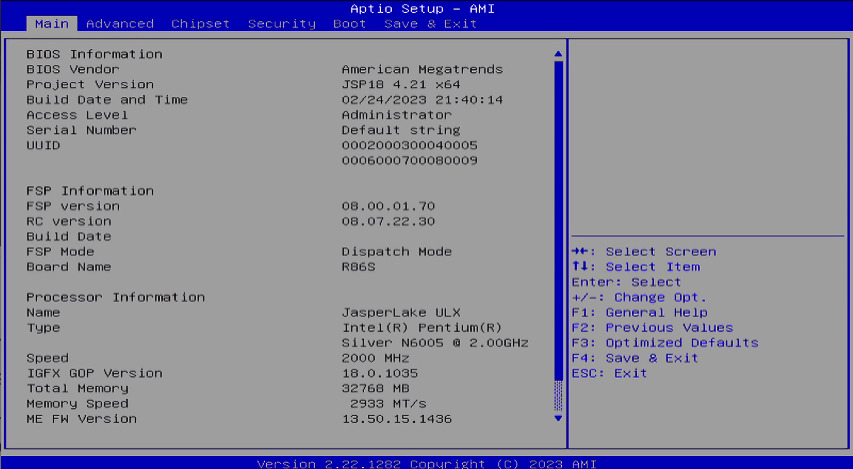
Task: Click UUID value 0002000300040005
Action: [410, 145]
